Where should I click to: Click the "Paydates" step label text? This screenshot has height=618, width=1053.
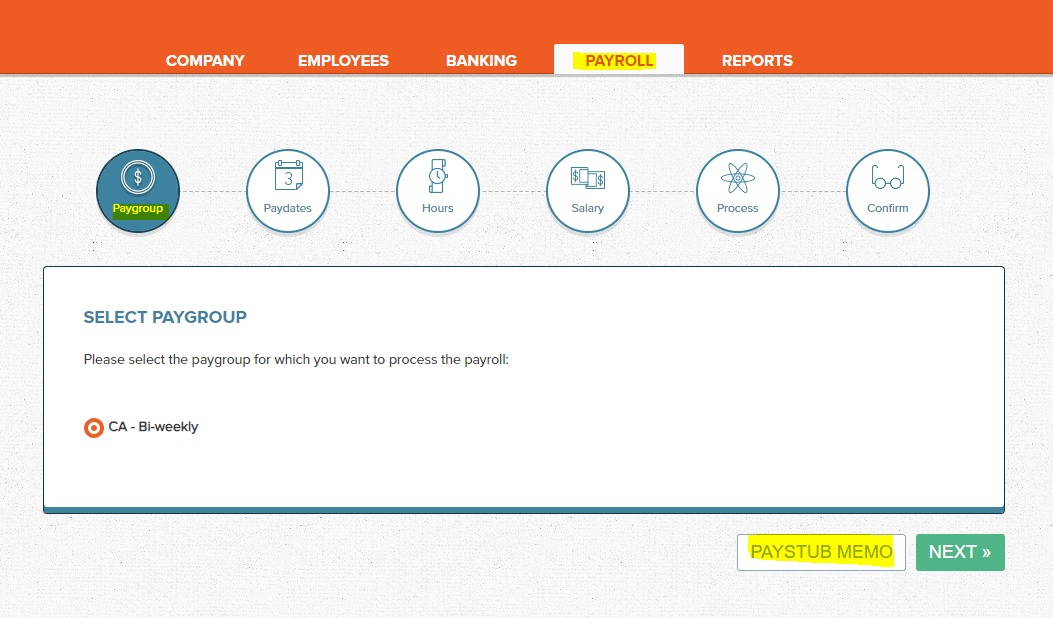pos(288,208)
